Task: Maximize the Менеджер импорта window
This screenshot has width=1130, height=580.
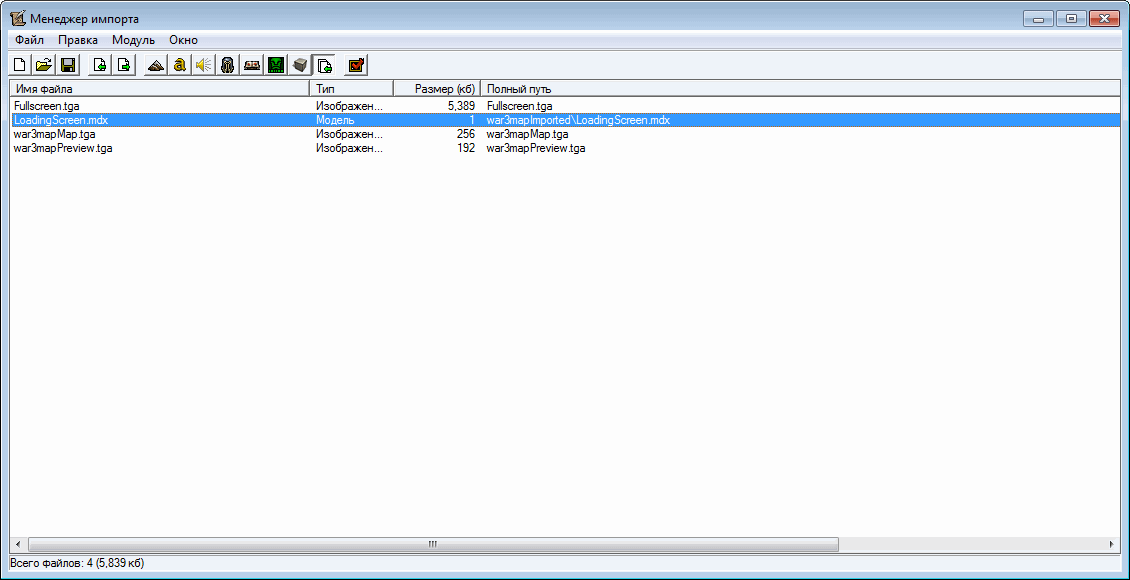Action: (1072, 19)
